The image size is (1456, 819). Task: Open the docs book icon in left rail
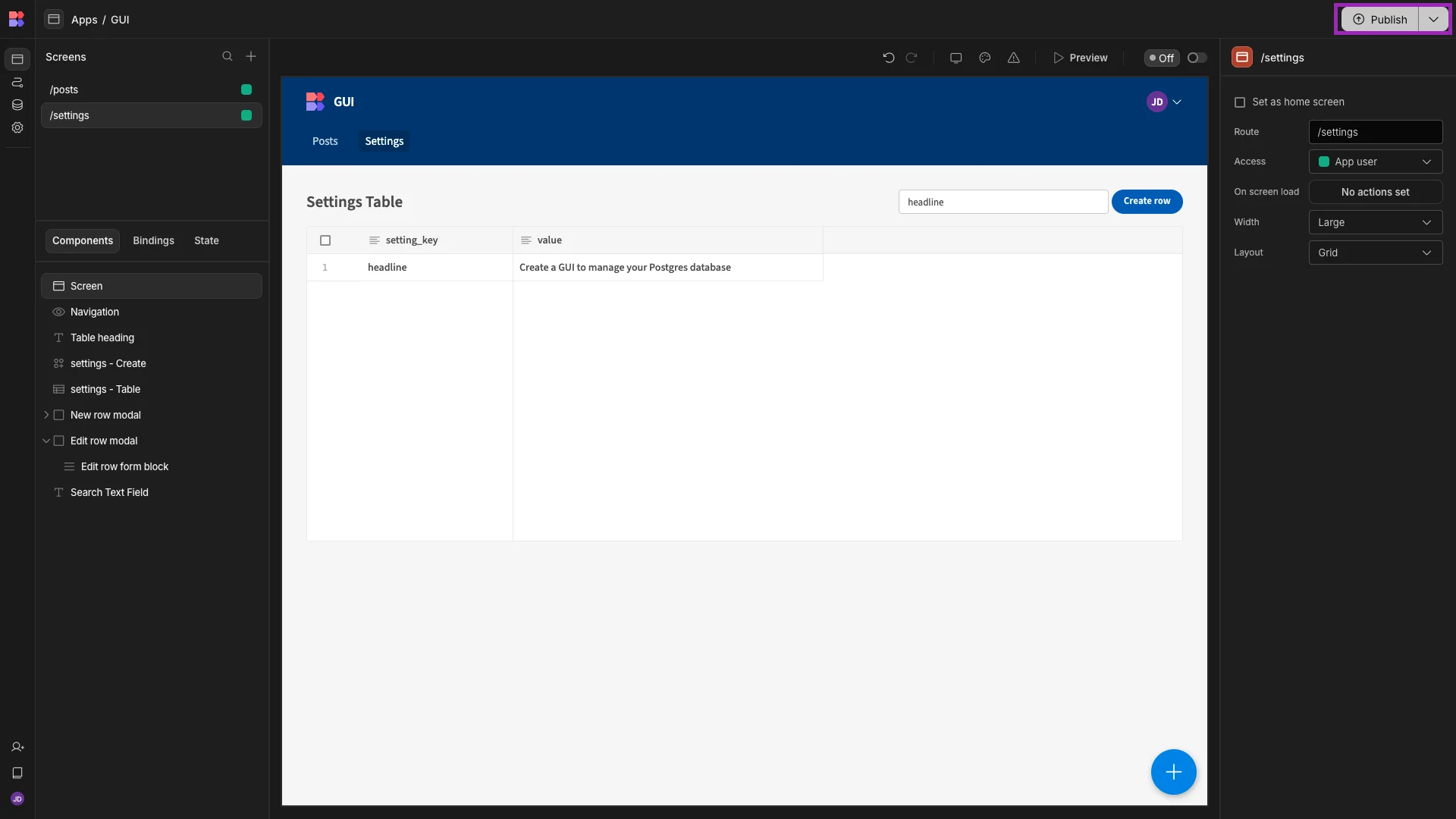tap(17, 773)
